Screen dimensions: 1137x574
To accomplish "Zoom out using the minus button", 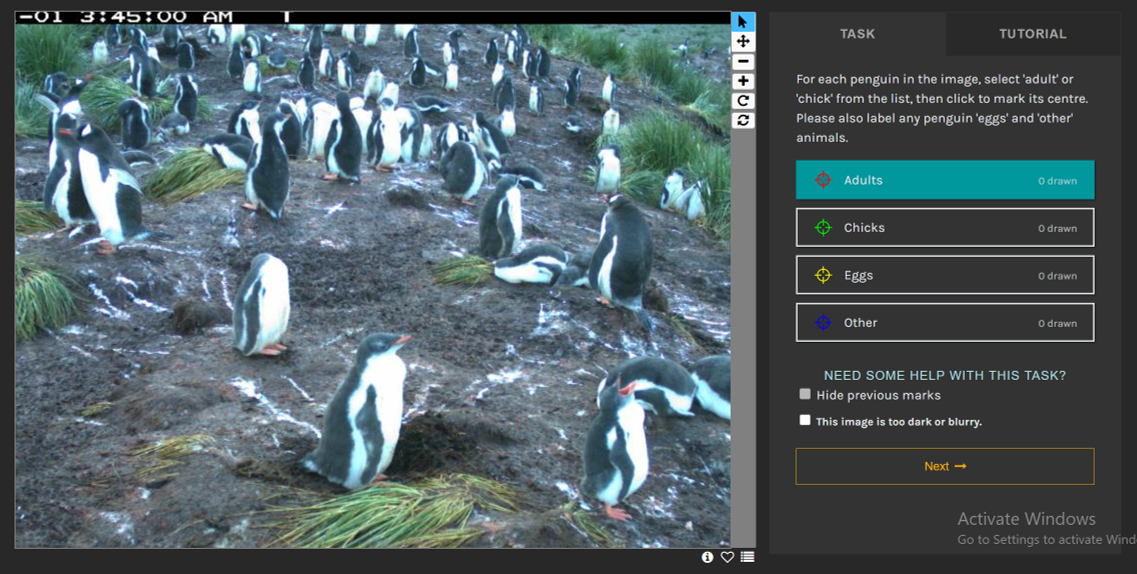I will [742, 62].
